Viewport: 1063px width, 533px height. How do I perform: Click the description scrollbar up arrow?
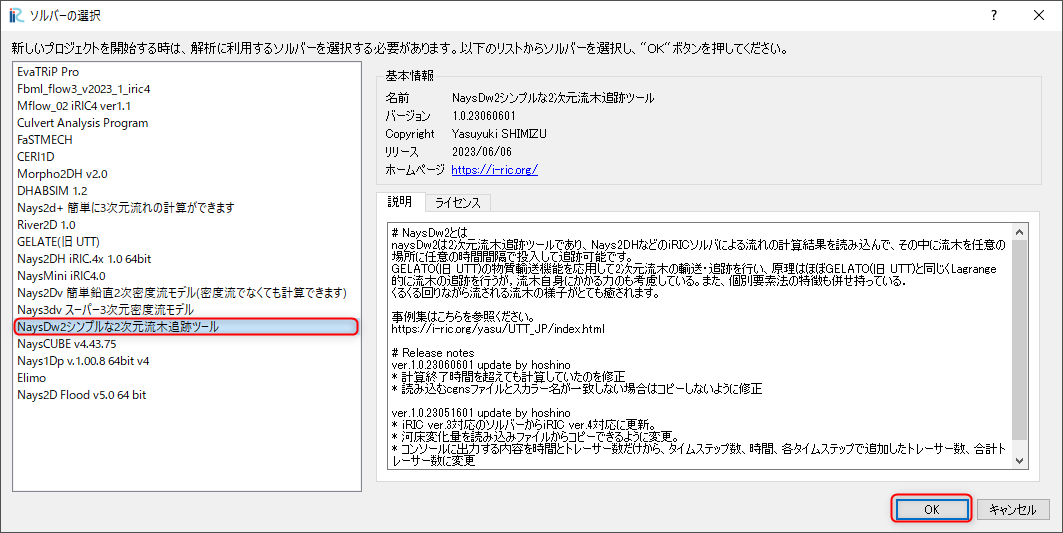coord(1020,232)
